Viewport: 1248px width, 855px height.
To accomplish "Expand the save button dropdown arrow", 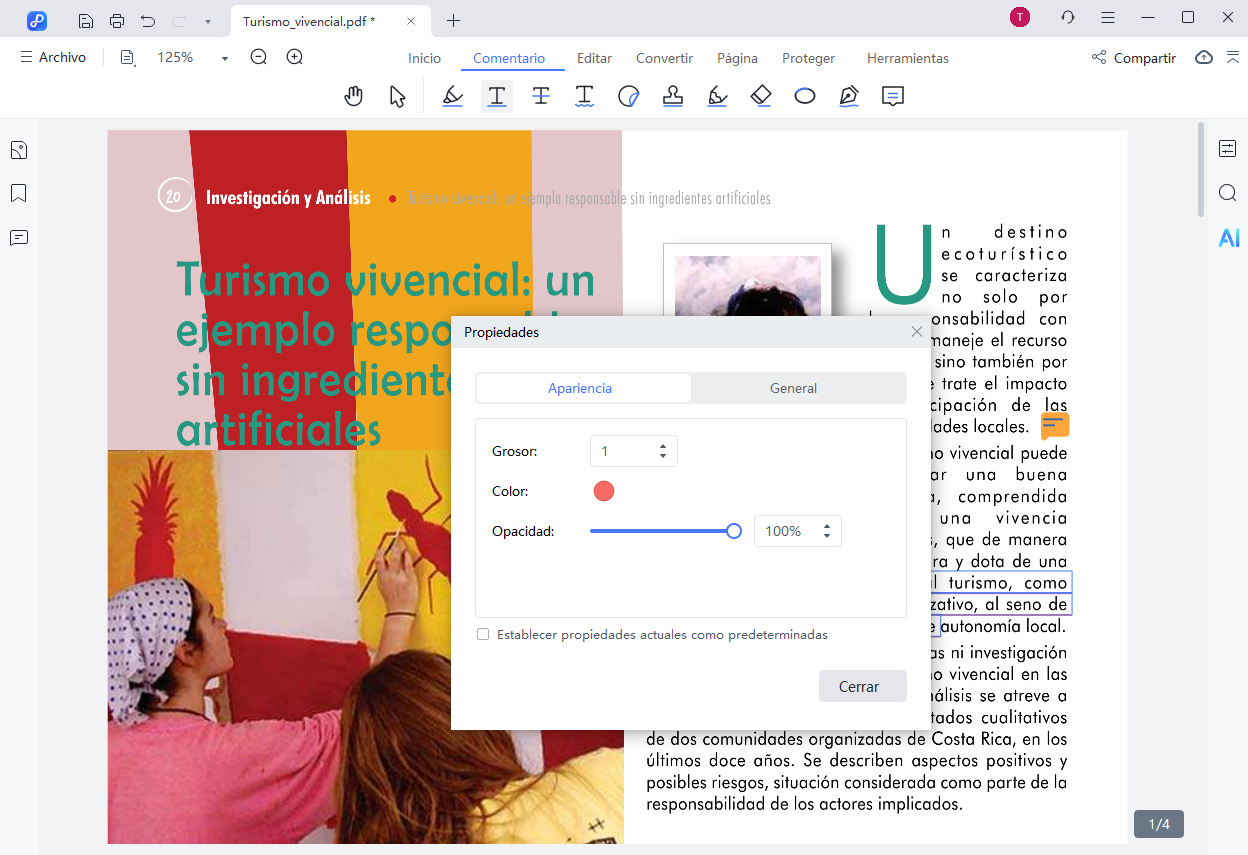I will click(207, 20).
